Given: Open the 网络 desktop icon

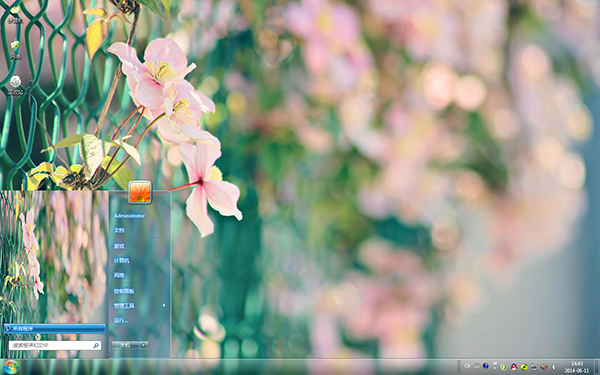Looking at the screenshot, I should pos(15,50).
